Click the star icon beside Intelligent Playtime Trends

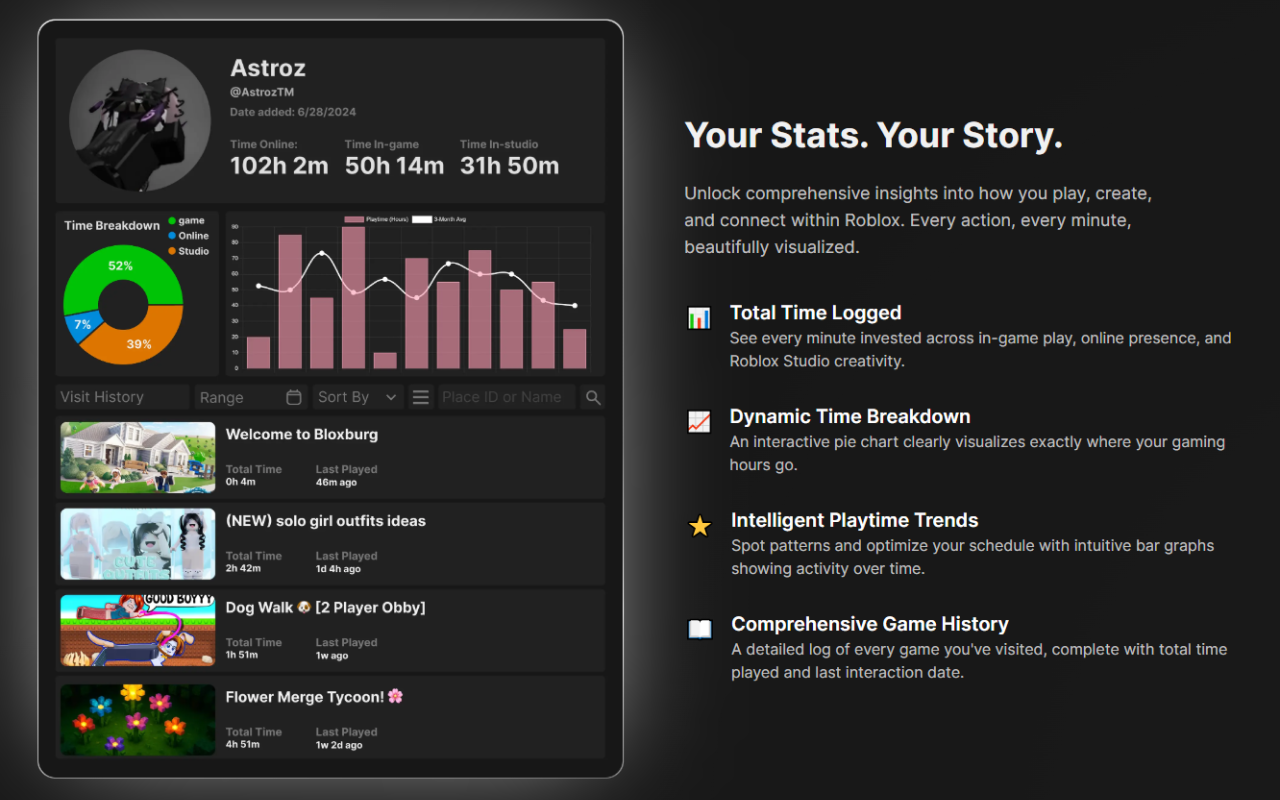click(x=700, y=526)
